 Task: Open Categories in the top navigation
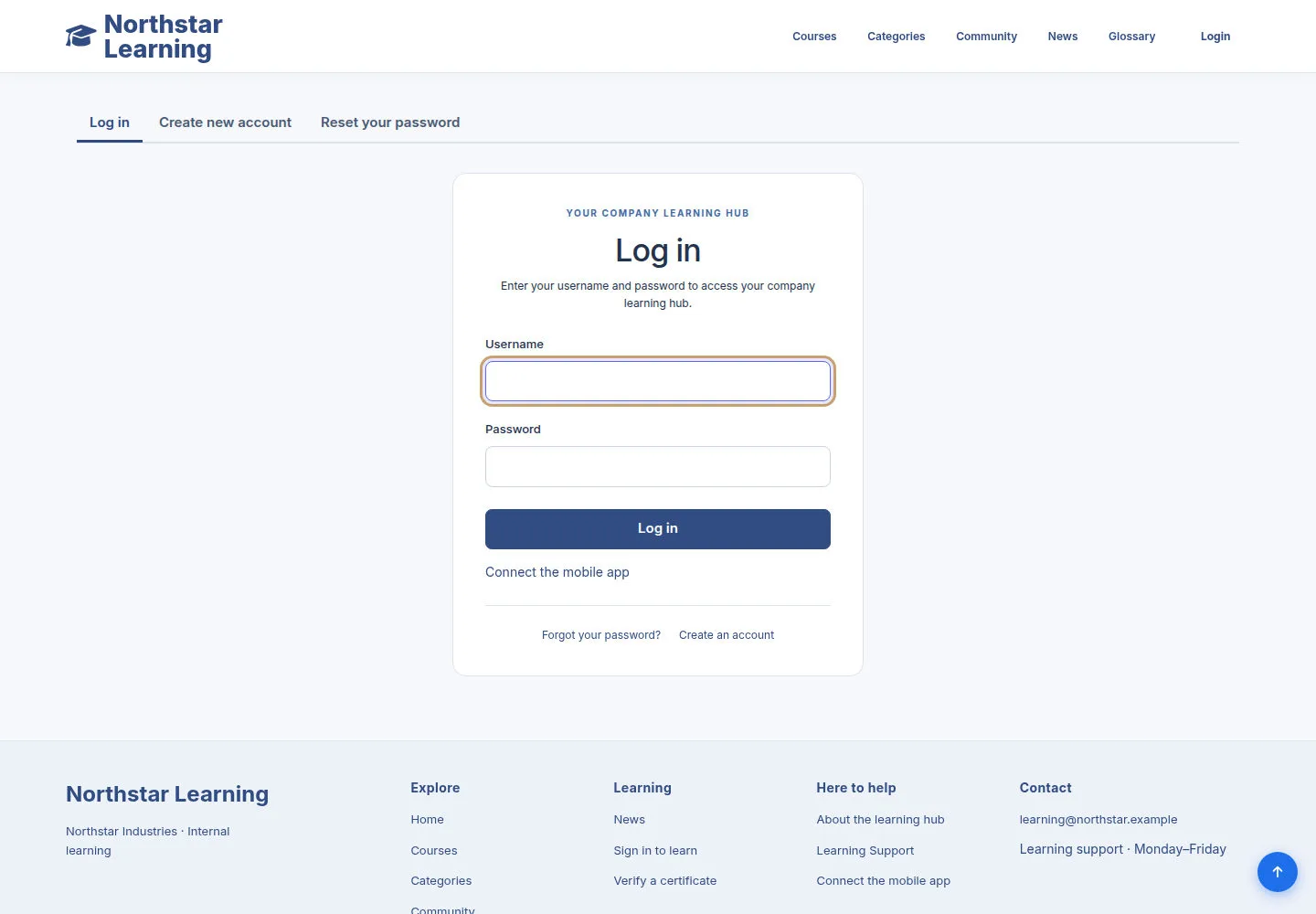tap(897, 37)
